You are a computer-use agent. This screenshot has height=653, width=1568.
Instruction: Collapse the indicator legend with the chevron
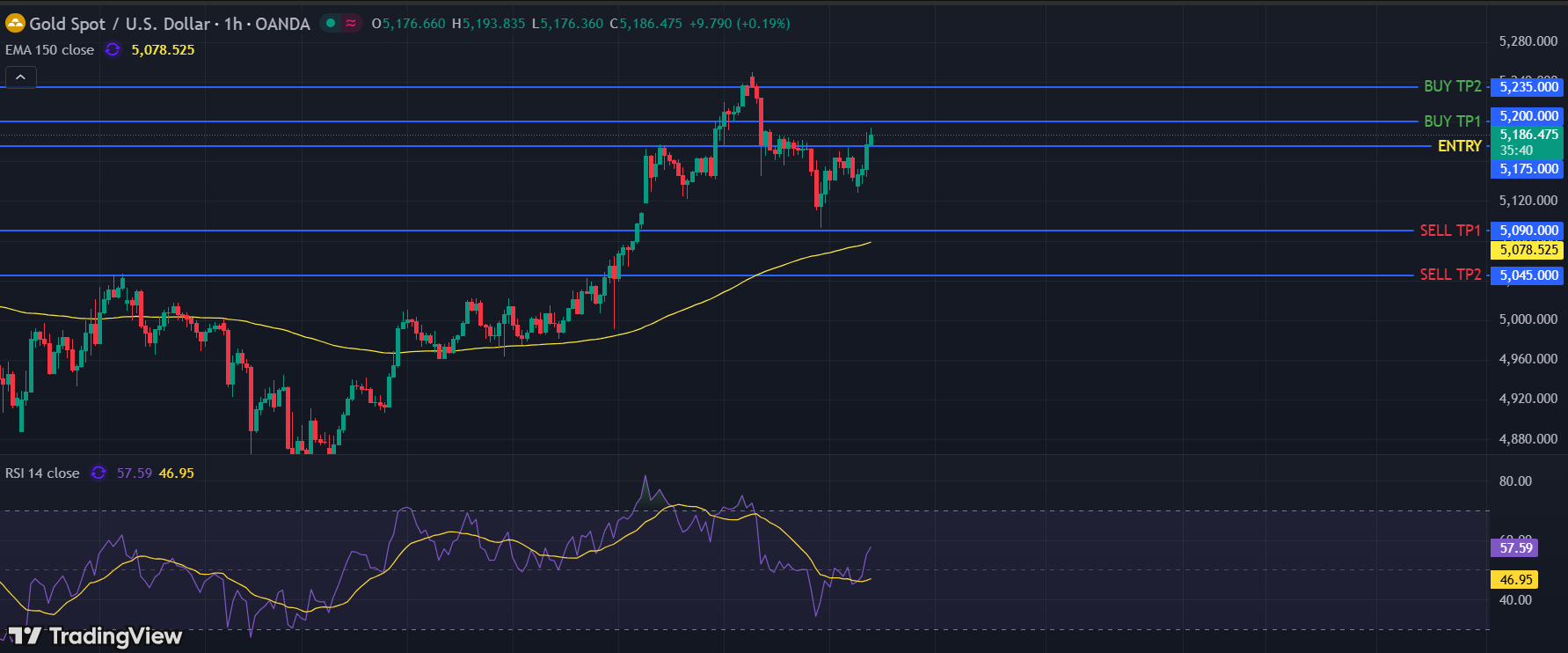[x=20, y=77]
